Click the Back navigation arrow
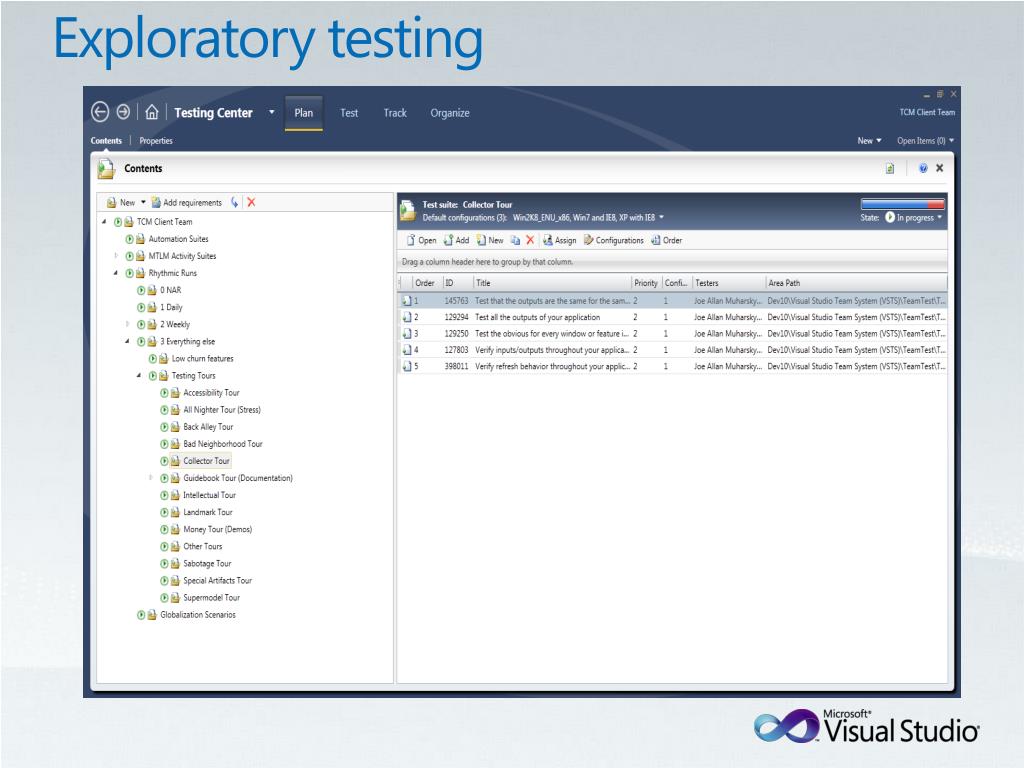 point(100,112)
